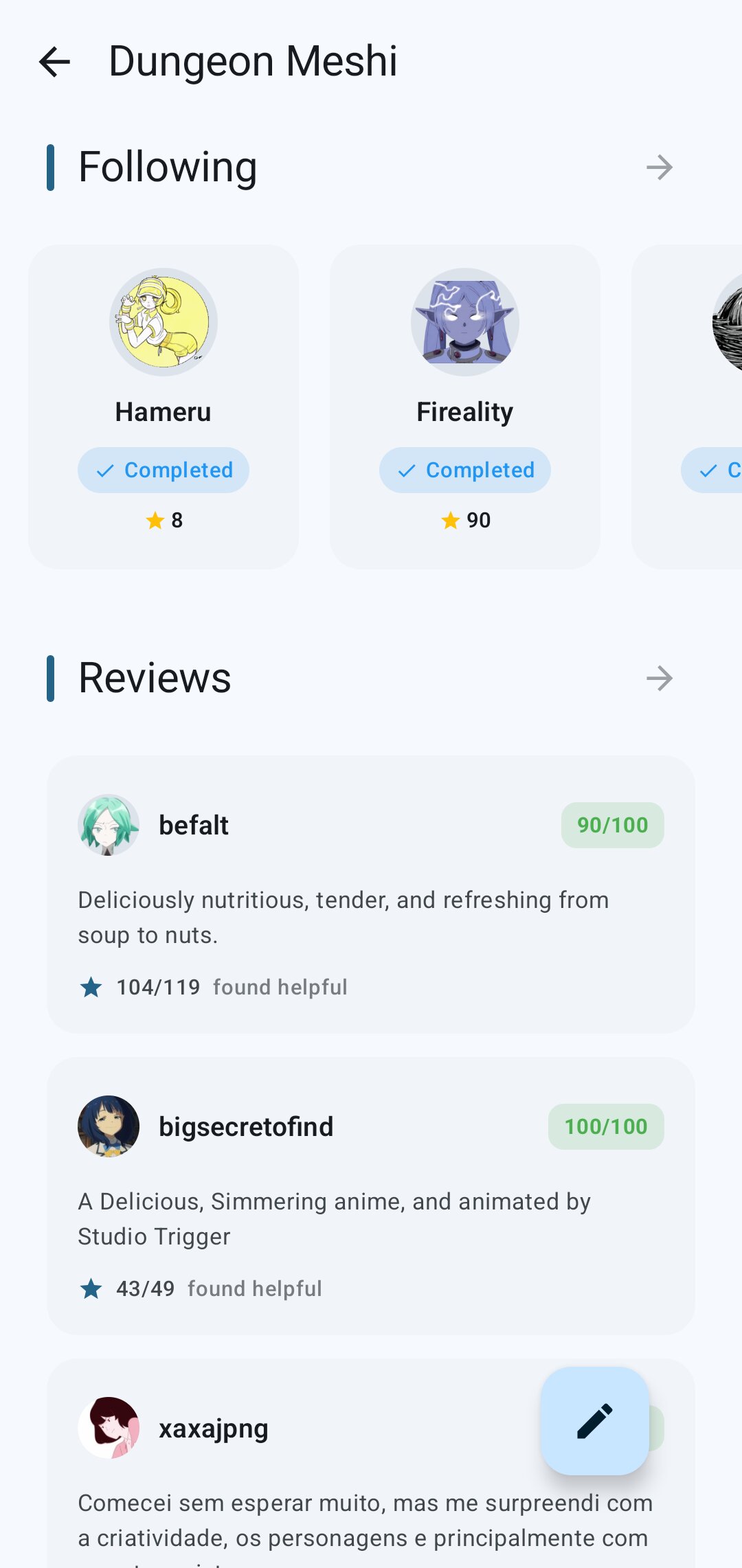
Task: Open the third partially visible following card
Action: tap(687, 407)
